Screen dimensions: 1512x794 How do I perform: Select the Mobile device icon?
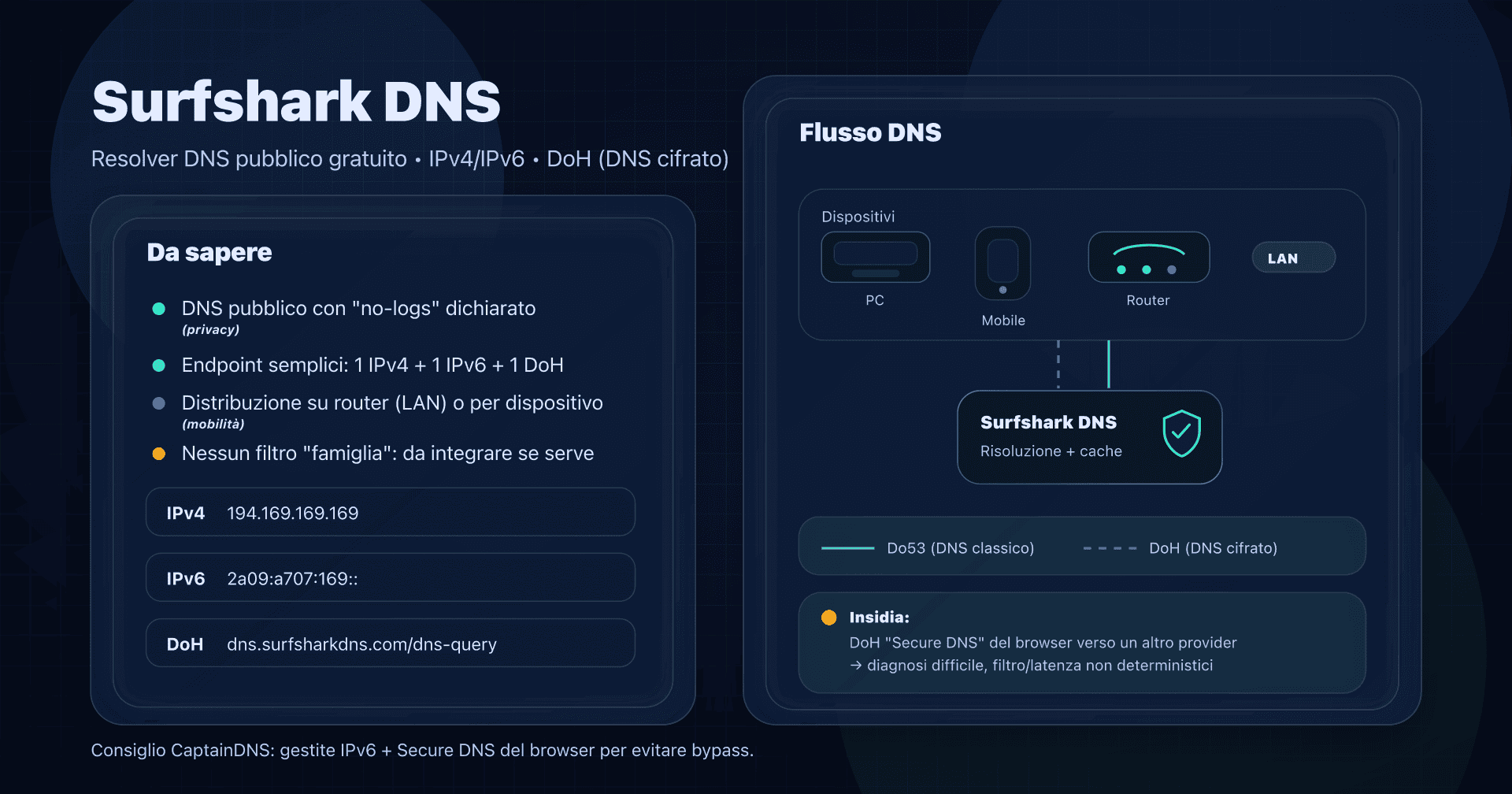1002,264
